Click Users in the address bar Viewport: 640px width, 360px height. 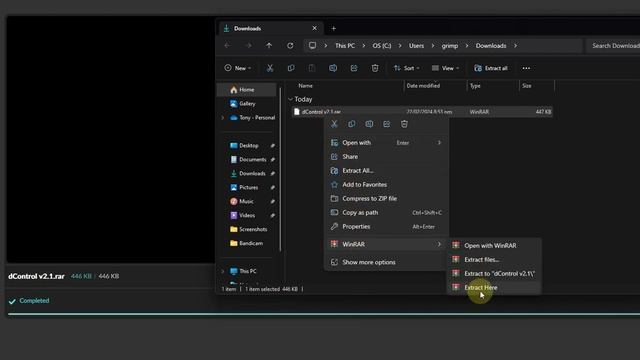tap(416, 46)
